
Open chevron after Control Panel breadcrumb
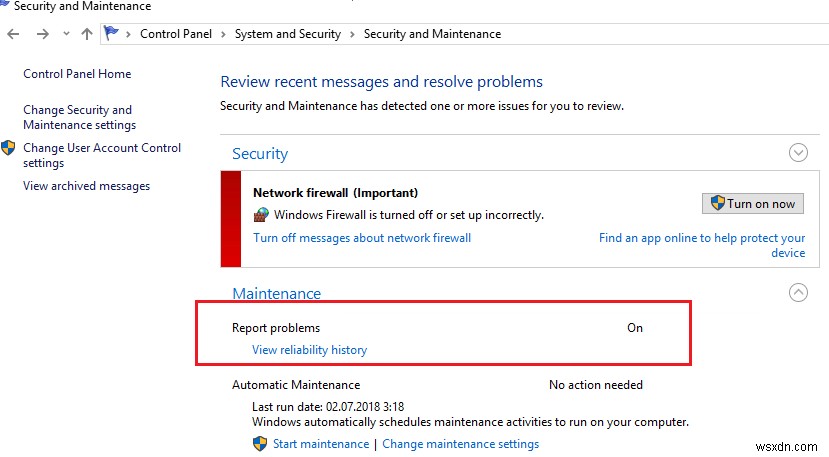coord(223,35)
